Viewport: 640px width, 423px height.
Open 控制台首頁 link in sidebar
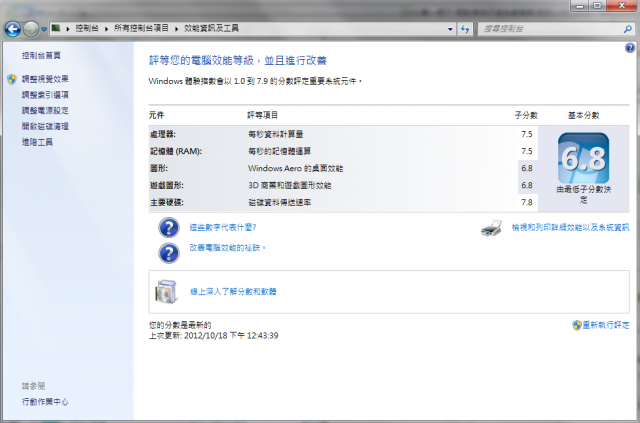[41, 56]
